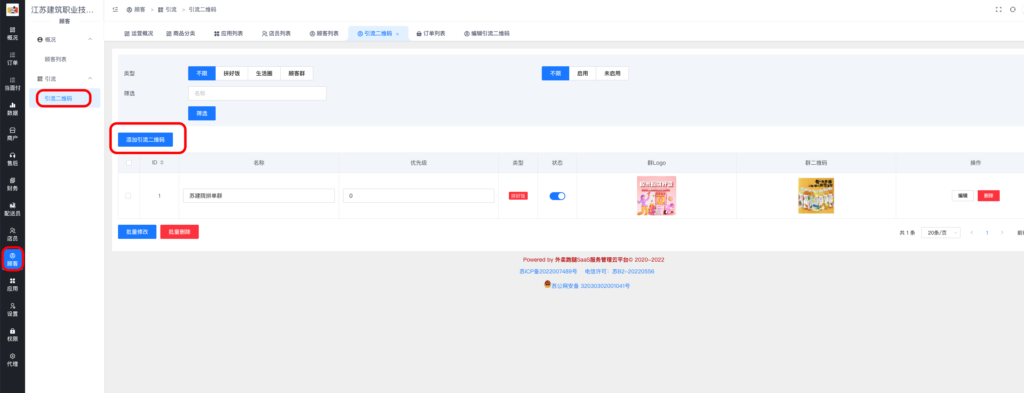The image size is (1024, 393).
Task: Tick the checkbox for row ID 1
Action: click(128, 195)
